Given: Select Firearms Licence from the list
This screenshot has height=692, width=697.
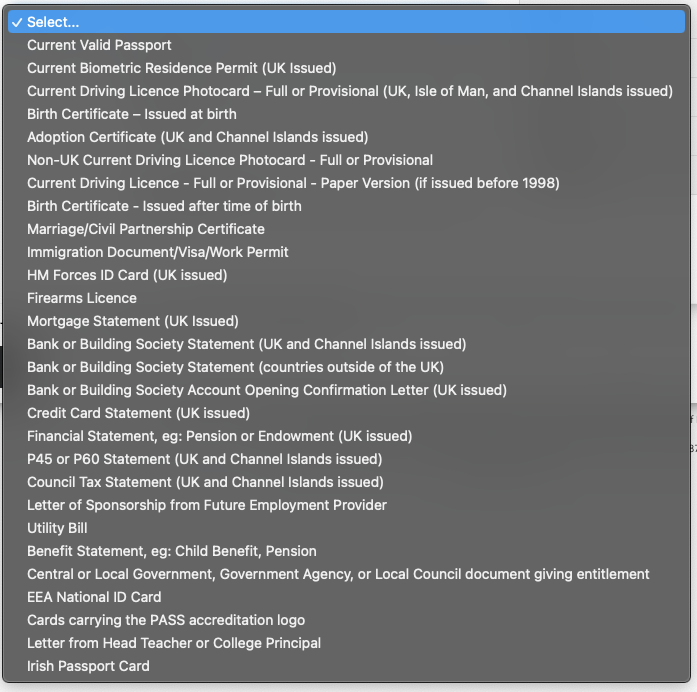Looking at the screenshot, I should [82, 298].
